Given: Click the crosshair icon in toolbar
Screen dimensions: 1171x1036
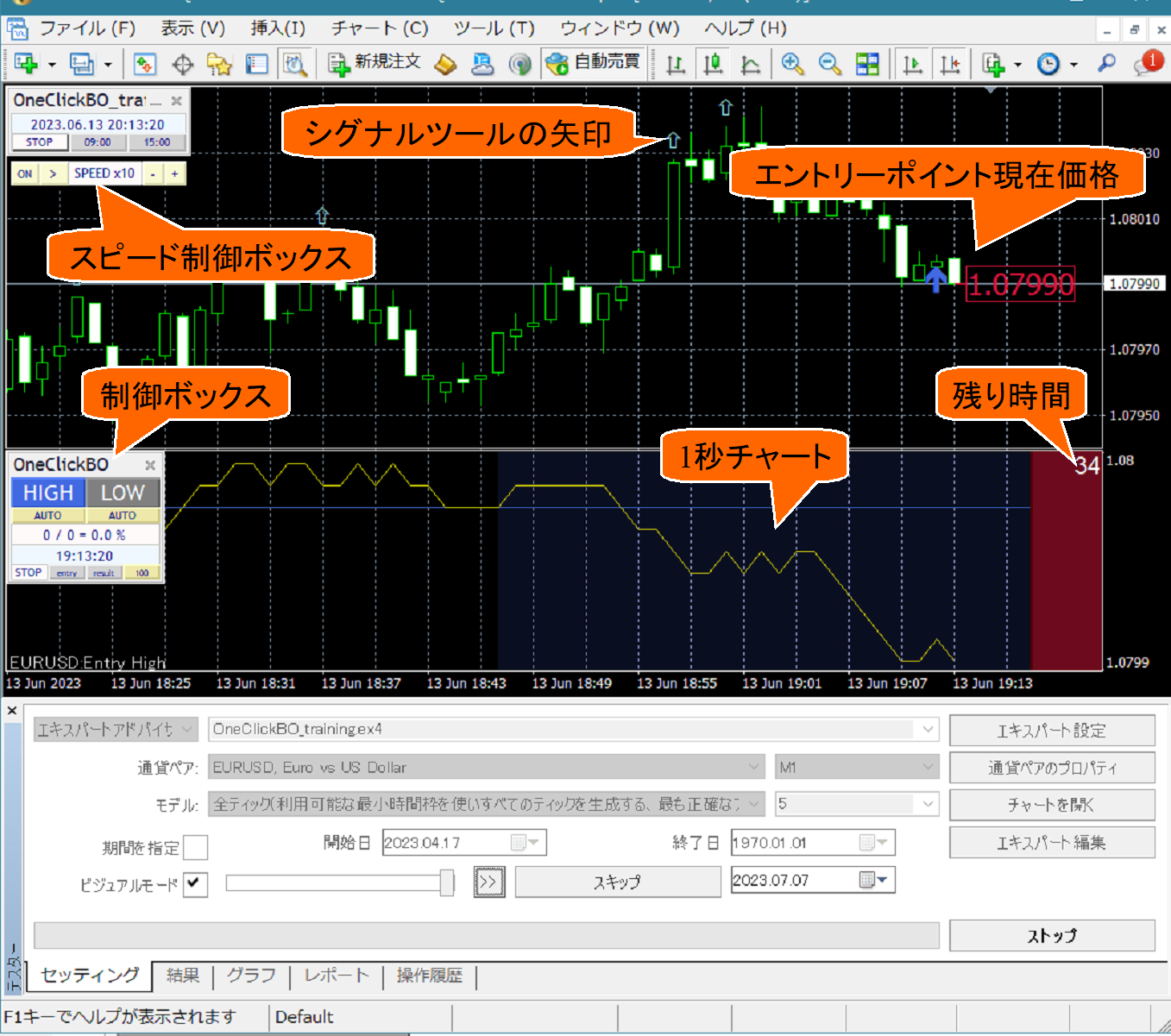Looking at the screenshot, I should pyautogui.click(x=182, y=64).
